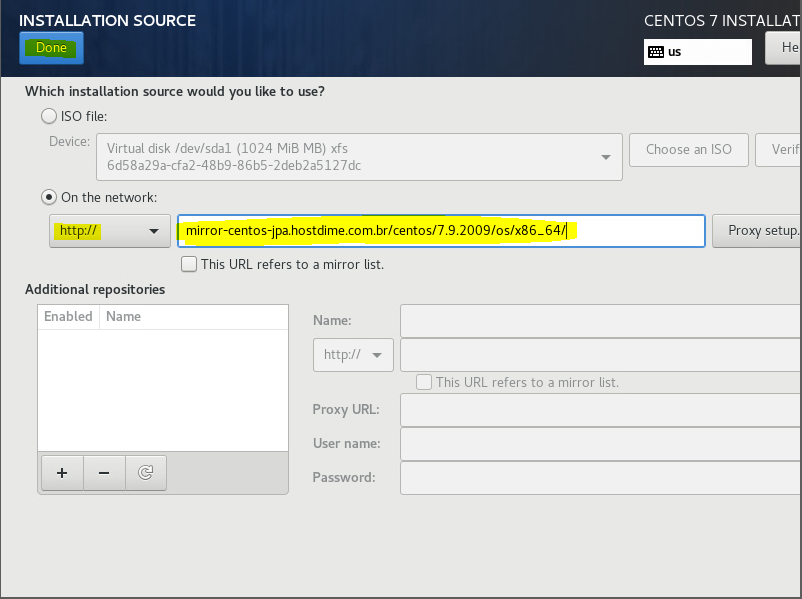The image size is (802, 599).
Task: Select the On the network radio option
Action: click(49, 197)
